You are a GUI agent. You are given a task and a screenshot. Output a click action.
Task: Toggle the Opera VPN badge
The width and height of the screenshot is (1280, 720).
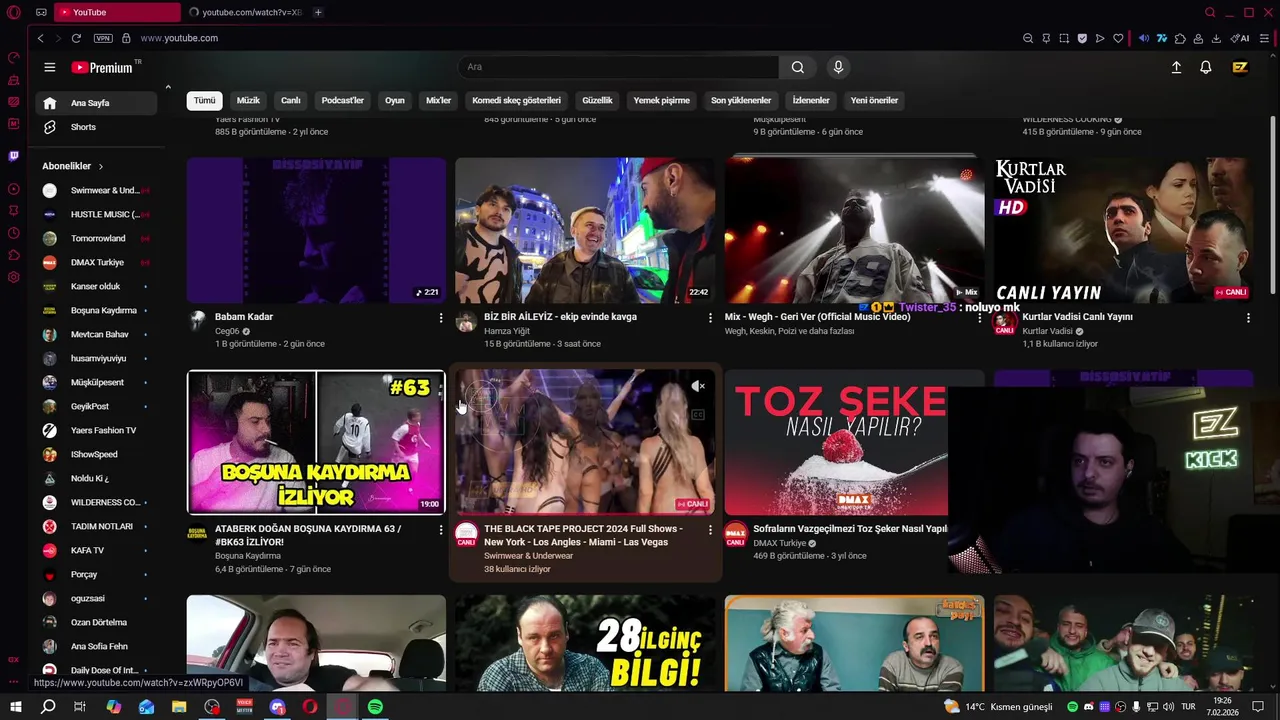click(103, 38)
